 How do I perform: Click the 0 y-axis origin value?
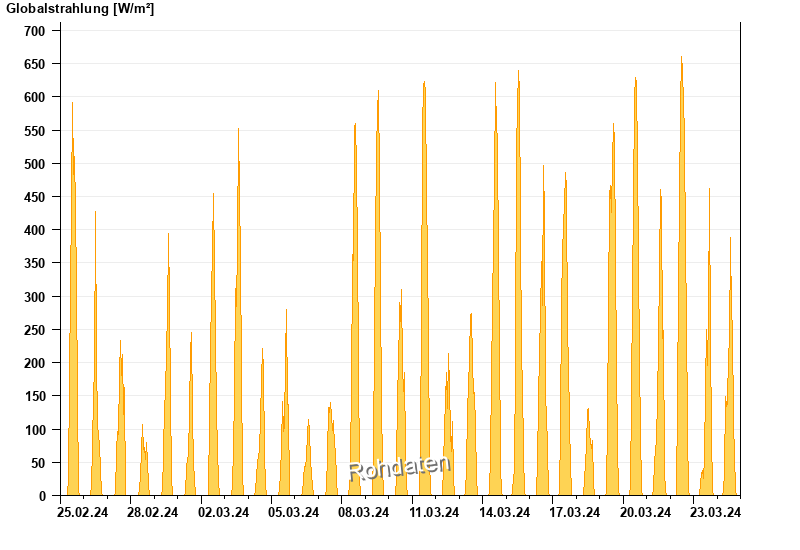click(42, 496)
